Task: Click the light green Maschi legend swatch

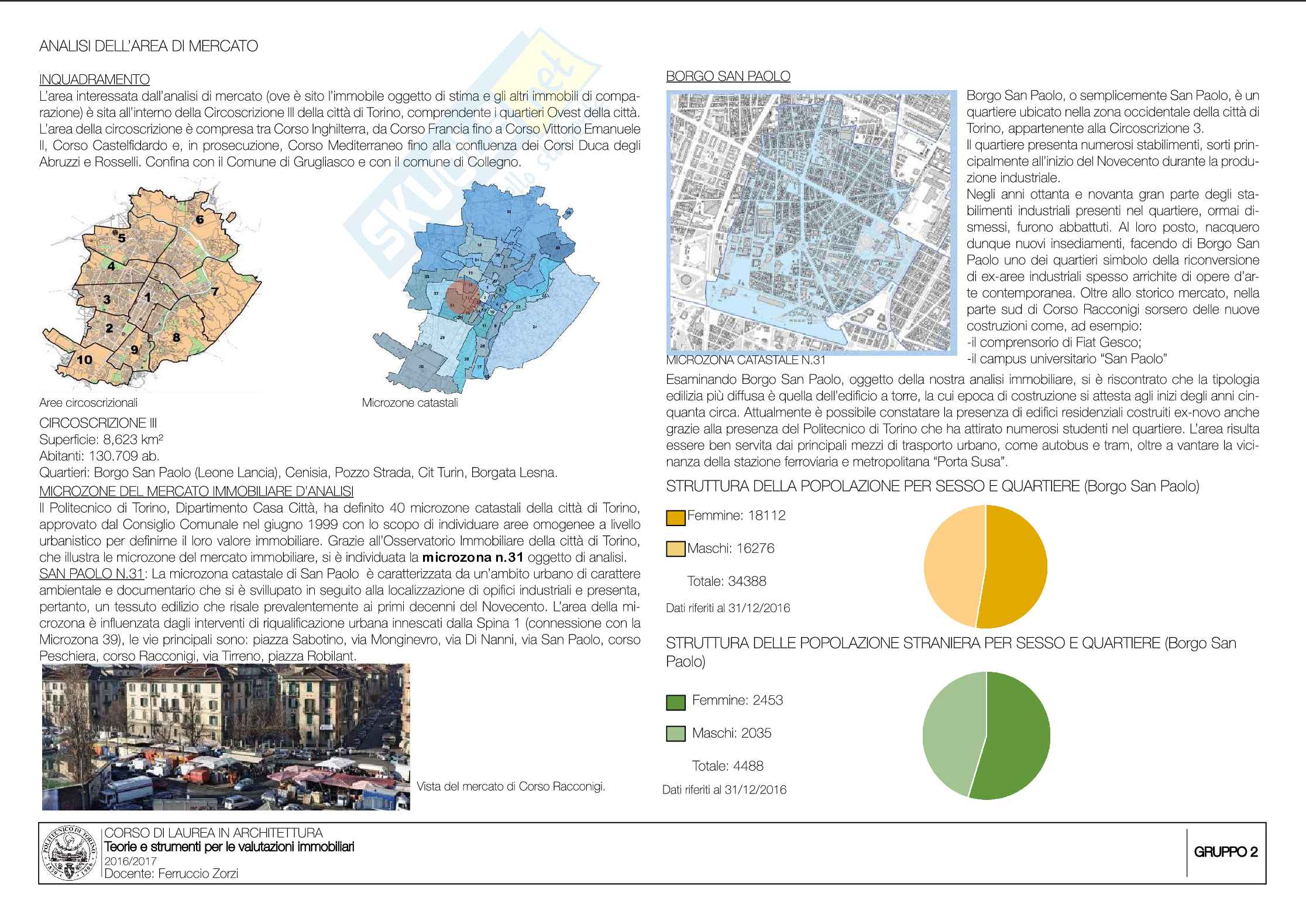Action: pos(675,734)
